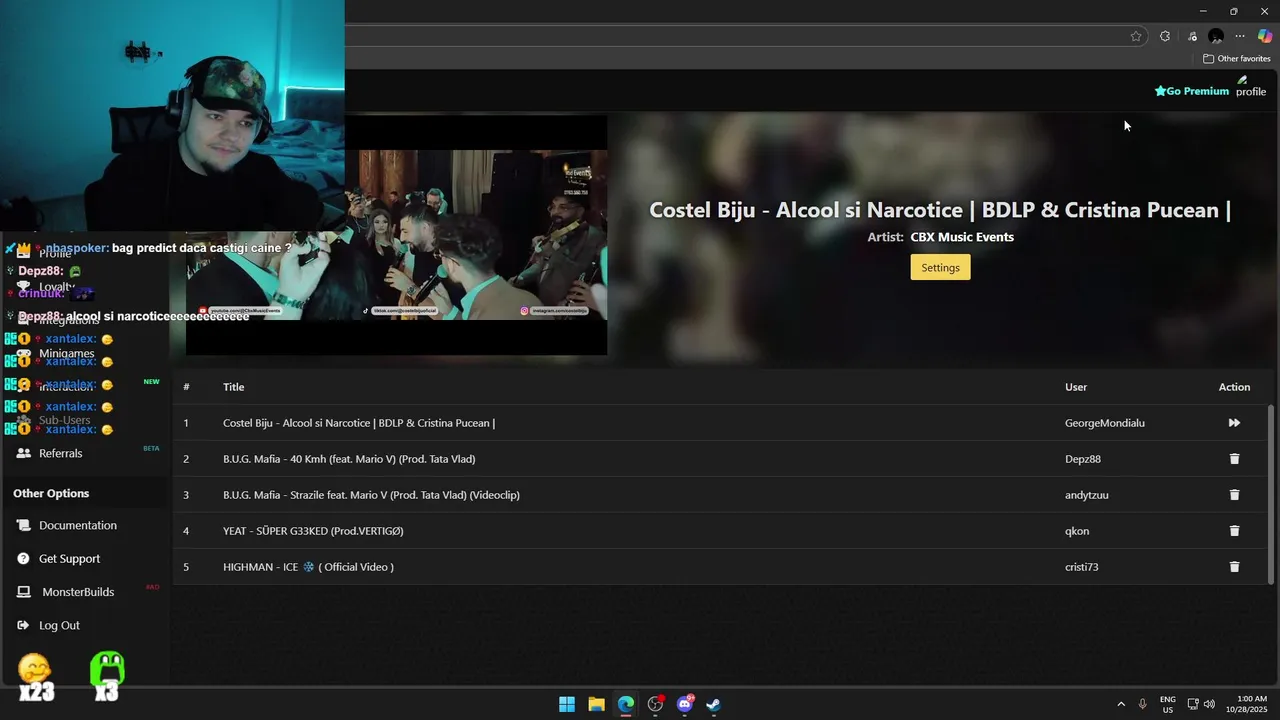1280x720 pixels.
Task: Show hidden system tray icons
Action: tap(1121, 704)
